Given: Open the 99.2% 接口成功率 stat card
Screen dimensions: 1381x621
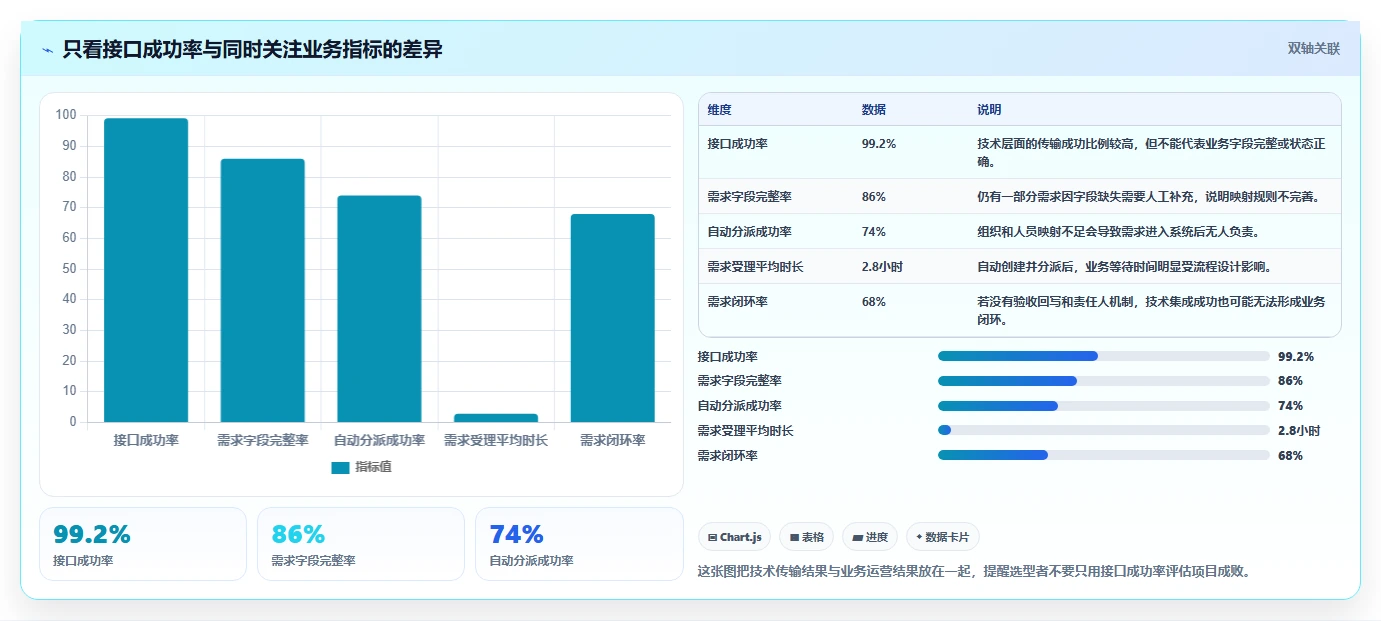Looking at the screenshot, I should coord(143,544).
